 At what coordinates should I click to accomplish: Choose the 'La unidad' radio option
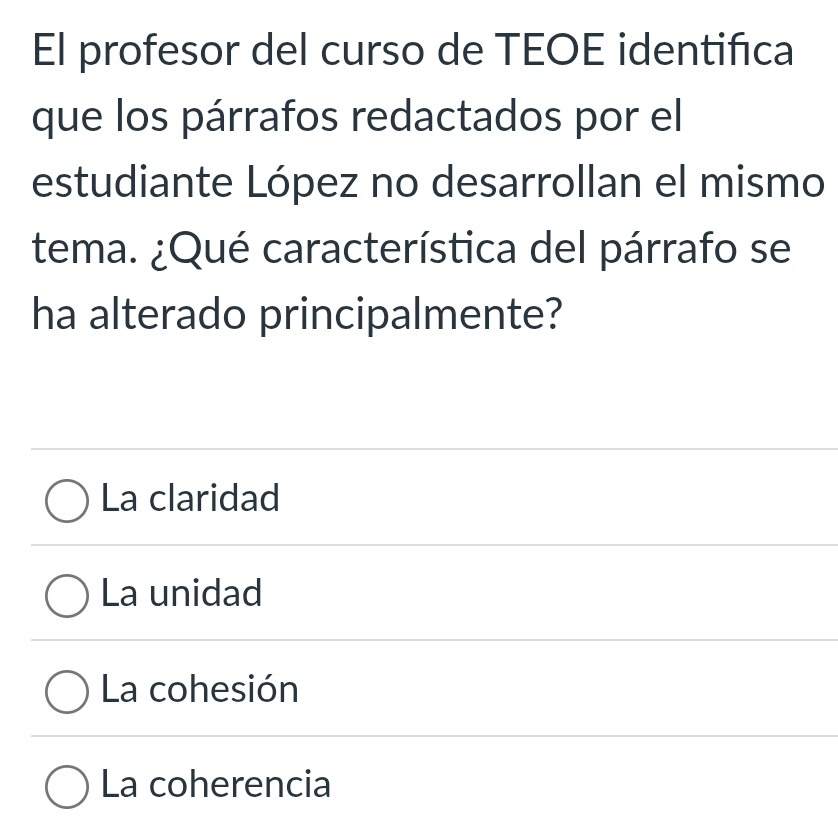coord(67,596)
